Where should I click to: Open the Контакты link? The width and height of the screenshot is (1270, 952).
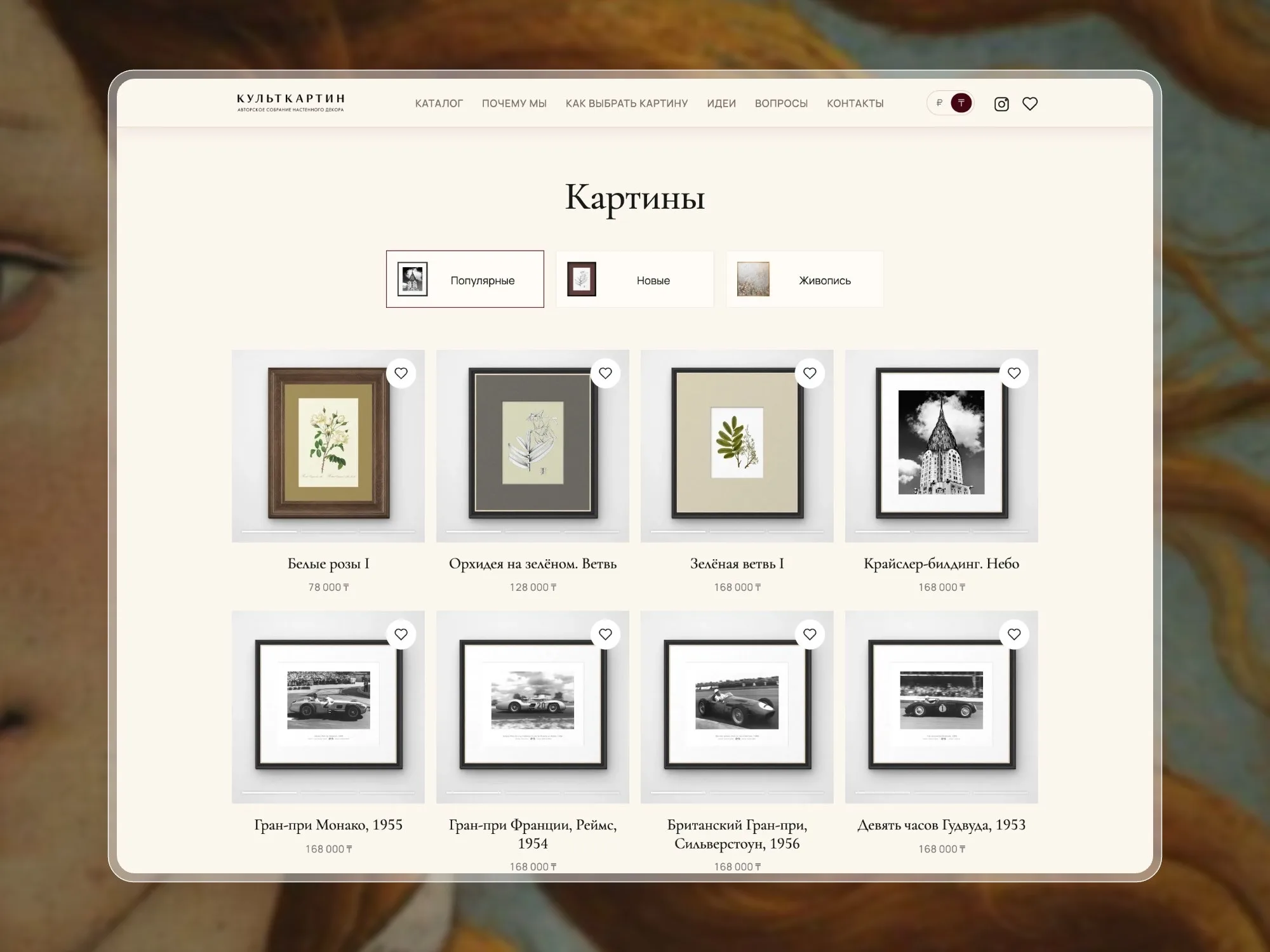[855, 103]
